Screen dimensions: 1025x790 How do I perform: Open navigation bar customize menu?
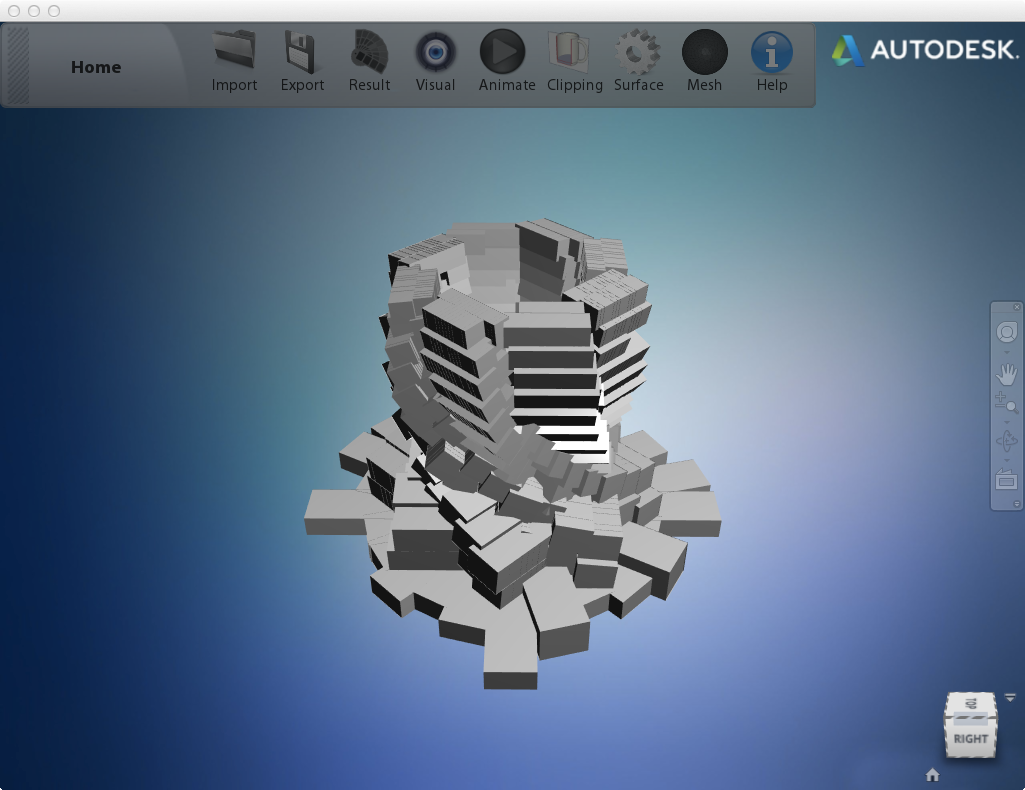click(1016, 504)
